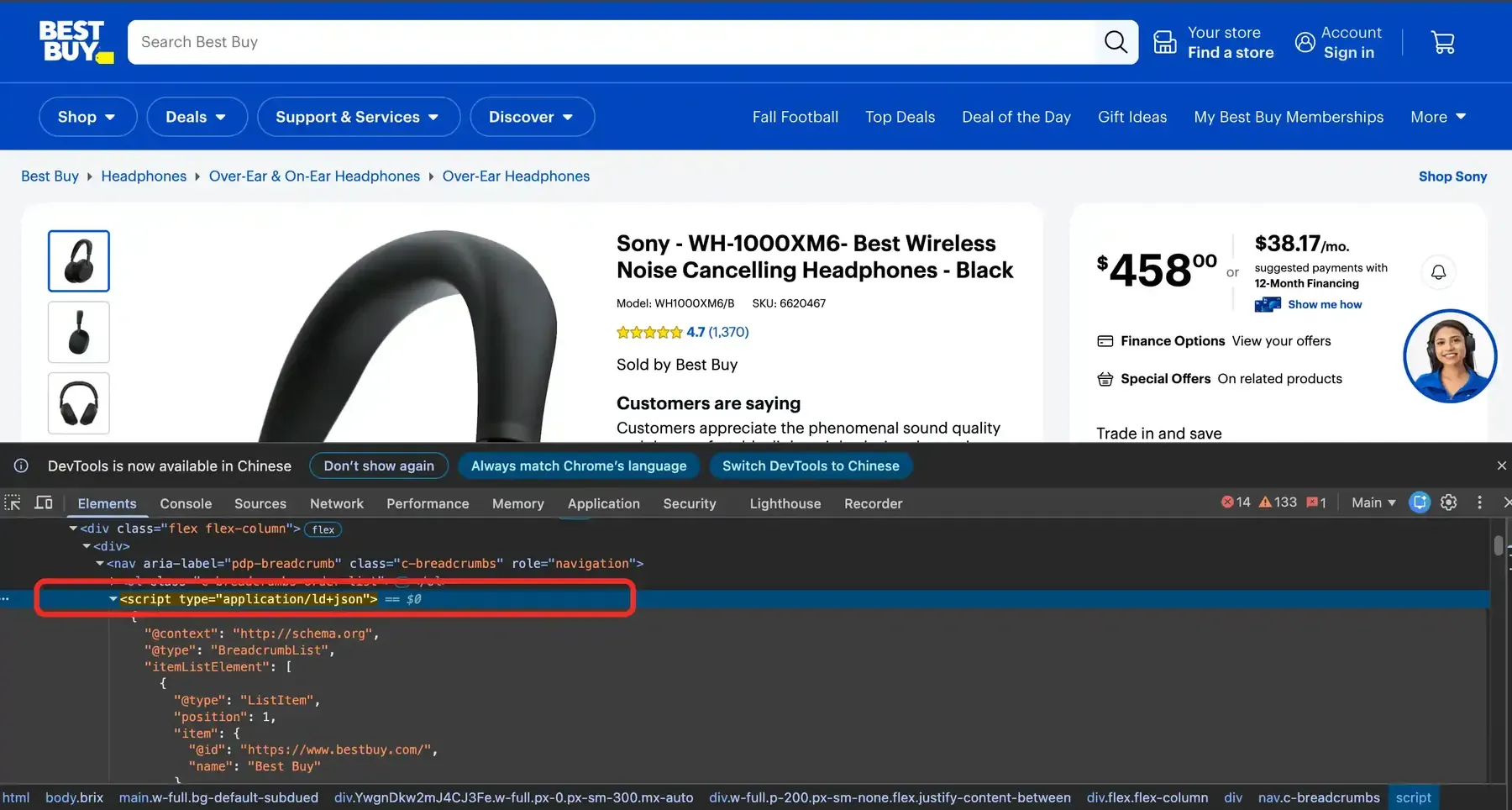Click the Over-Ear Headphones breadcrumb link

(x=516, y=176)
